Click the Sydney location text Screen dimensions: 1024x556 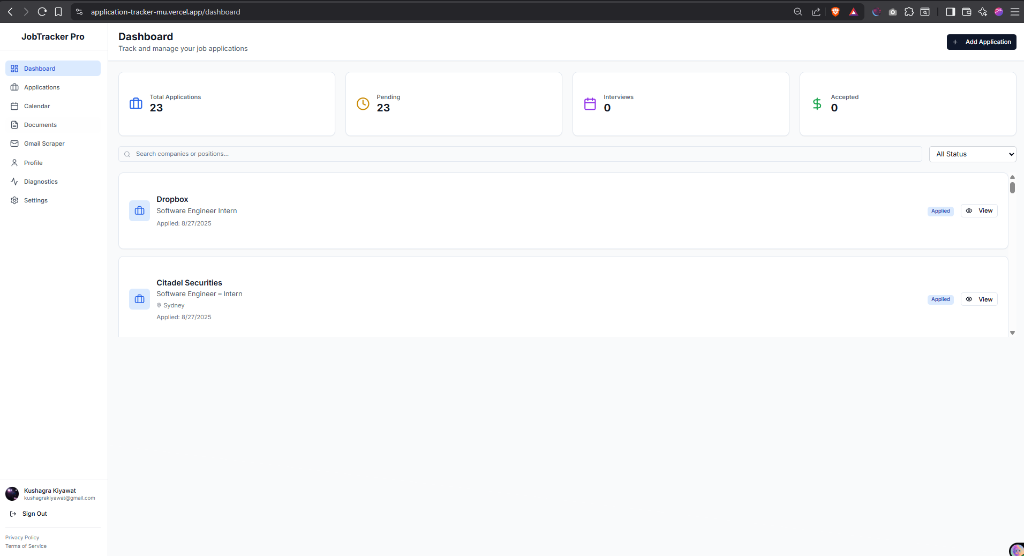coord(174,306)
